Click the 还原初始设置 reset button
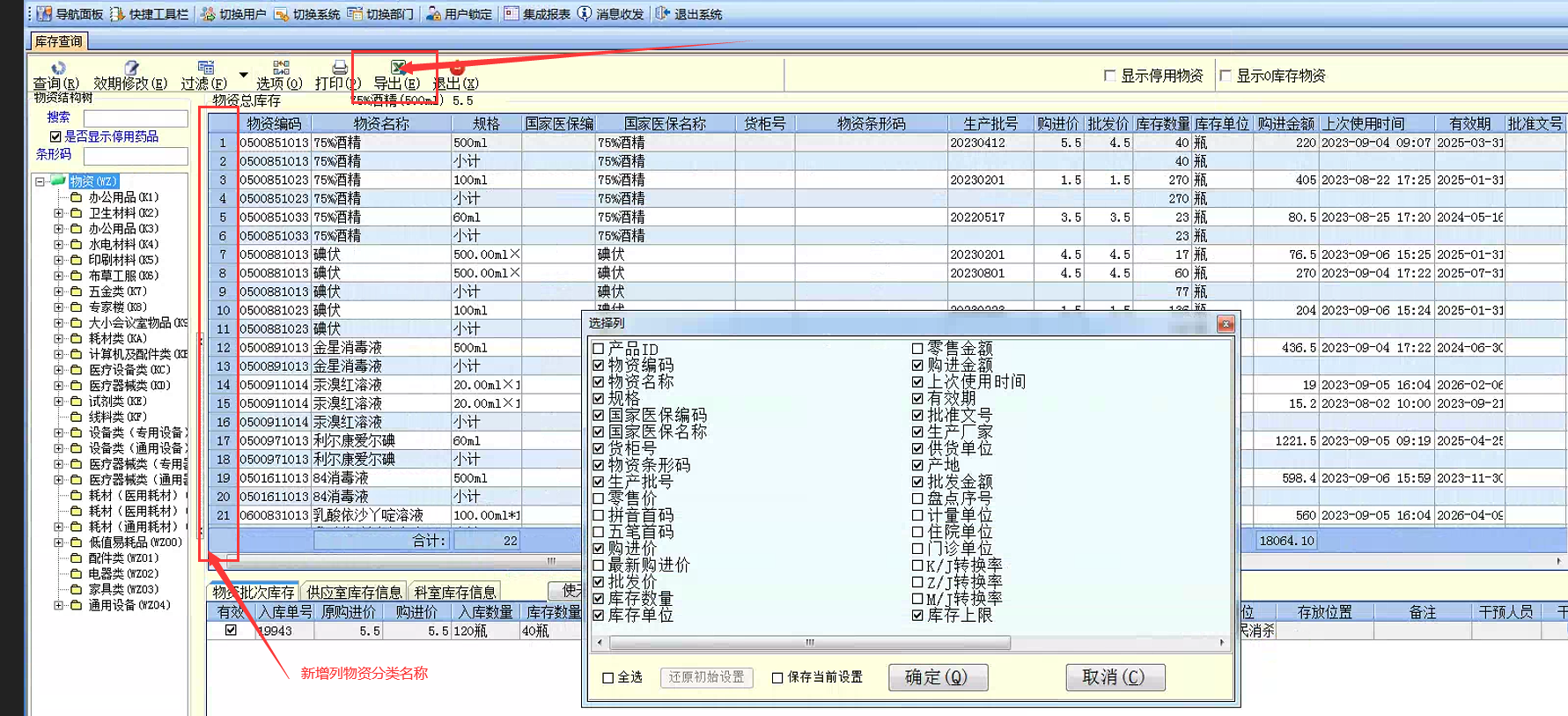1568x716 pixels. (706, 677)
